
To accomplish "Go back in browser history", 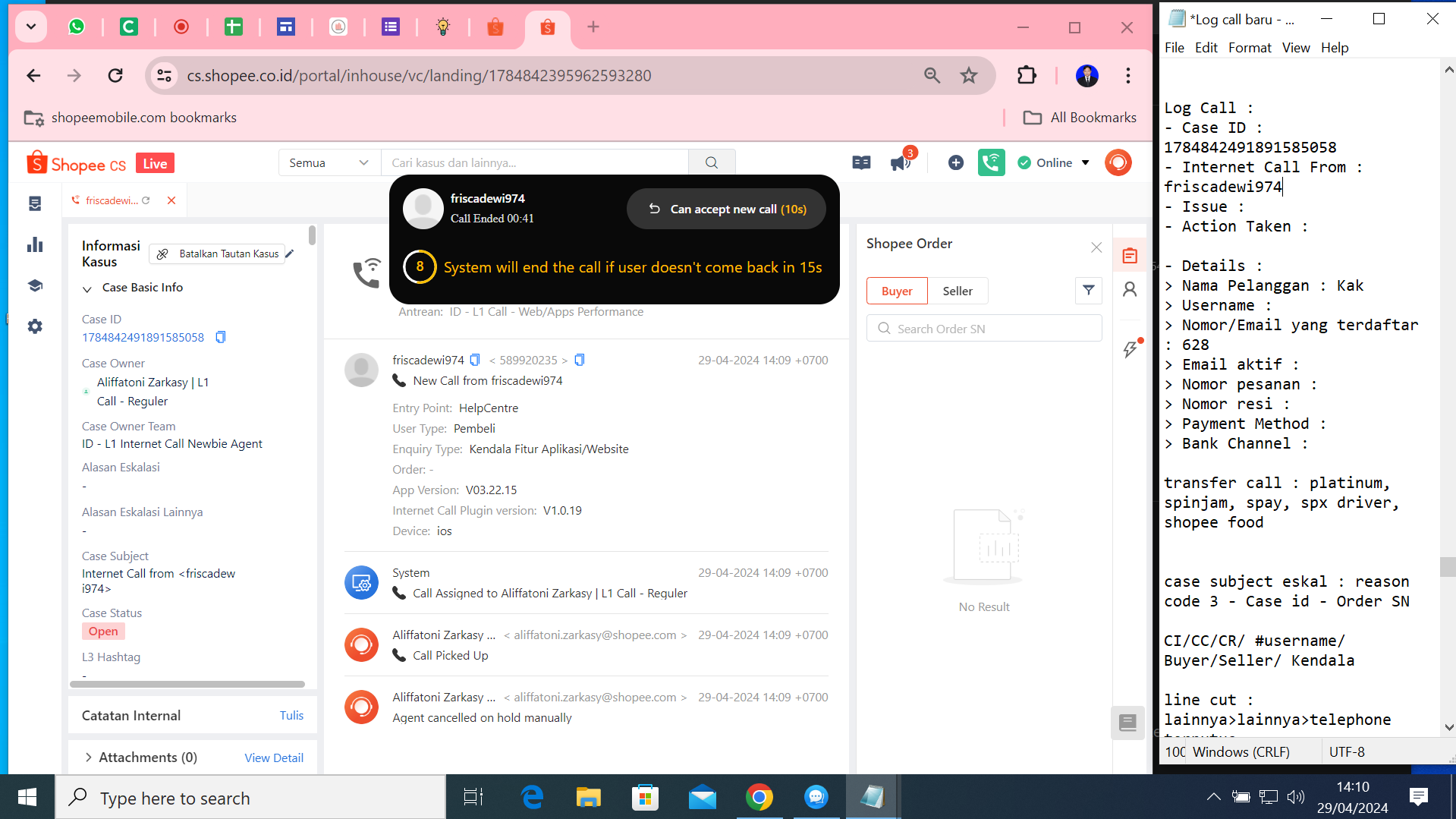I will (x=33, y=75).
